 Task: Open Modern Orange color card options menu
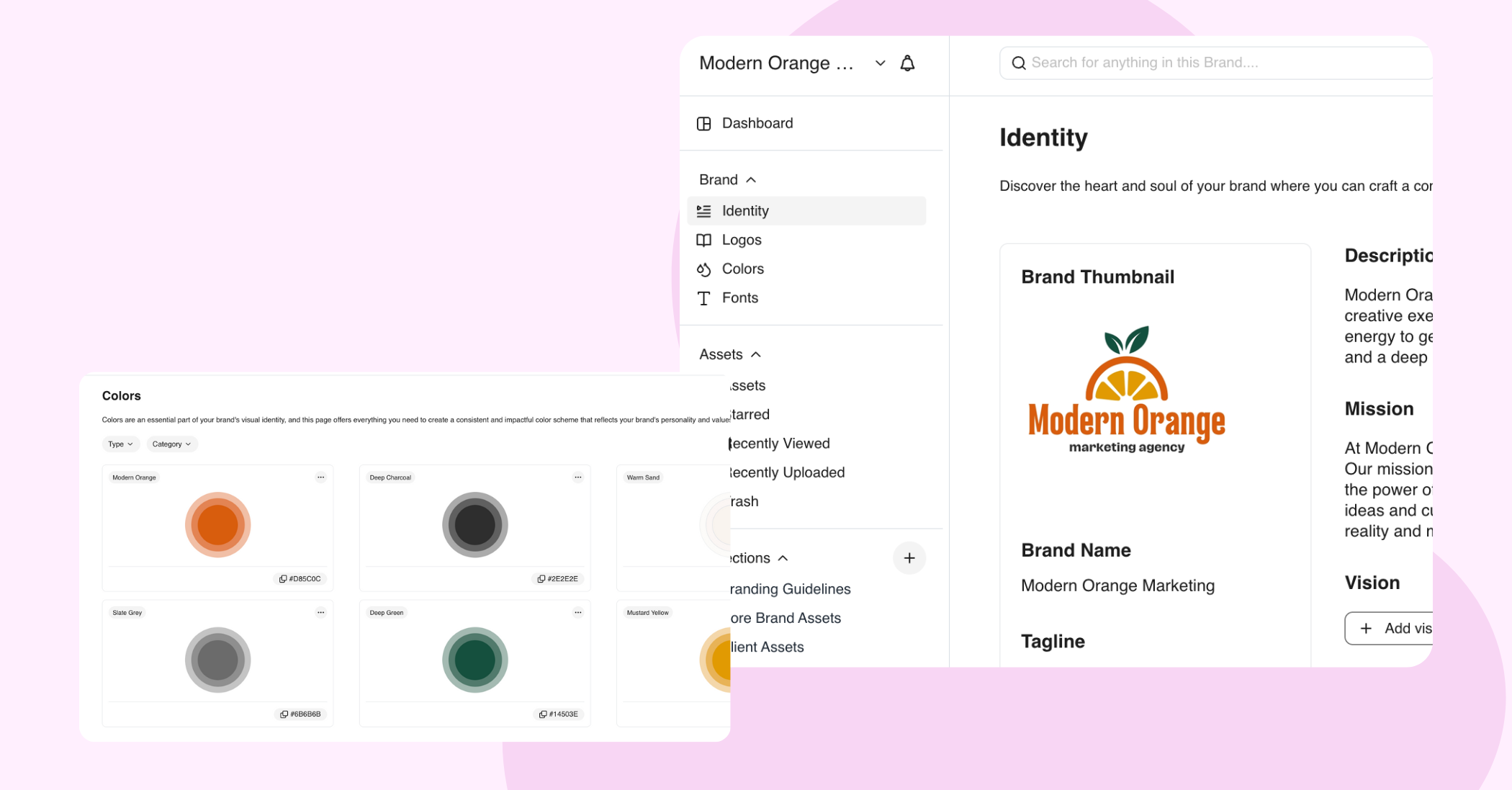click(x=320, y=477)
